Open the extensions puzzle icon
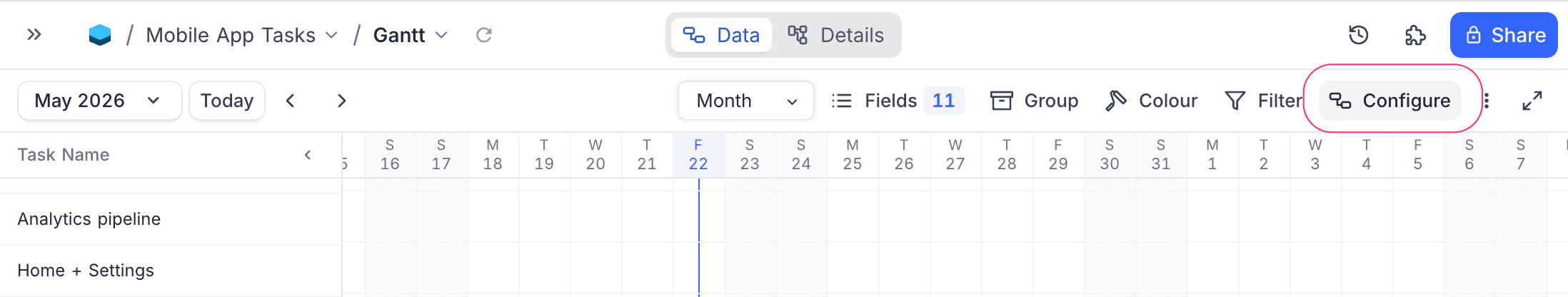This screenshot has height=297, width=1568. [x=1415, y=35]
